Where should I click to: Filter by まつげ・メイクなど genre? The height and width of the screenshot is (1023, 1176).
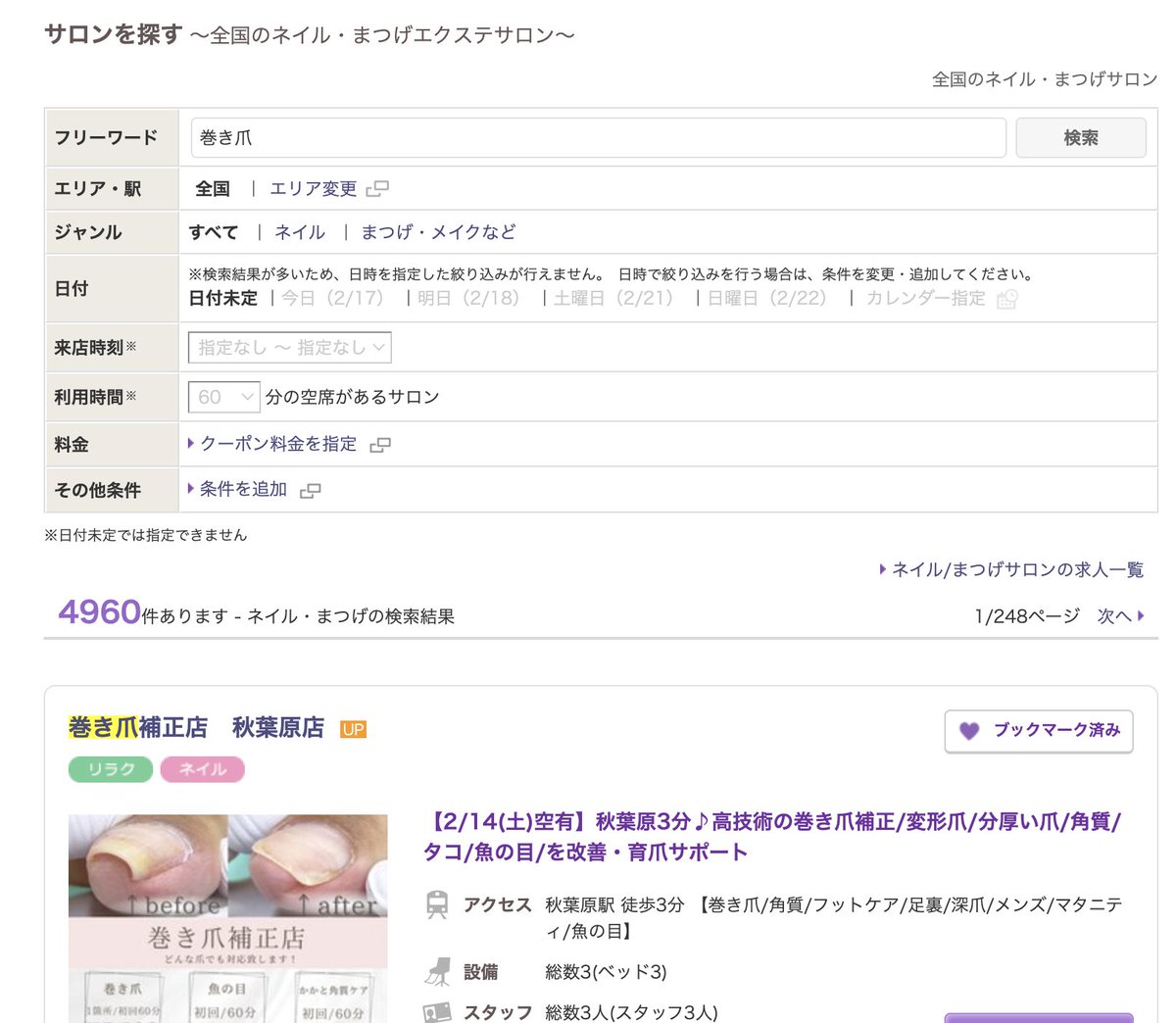tap(438, 232)
